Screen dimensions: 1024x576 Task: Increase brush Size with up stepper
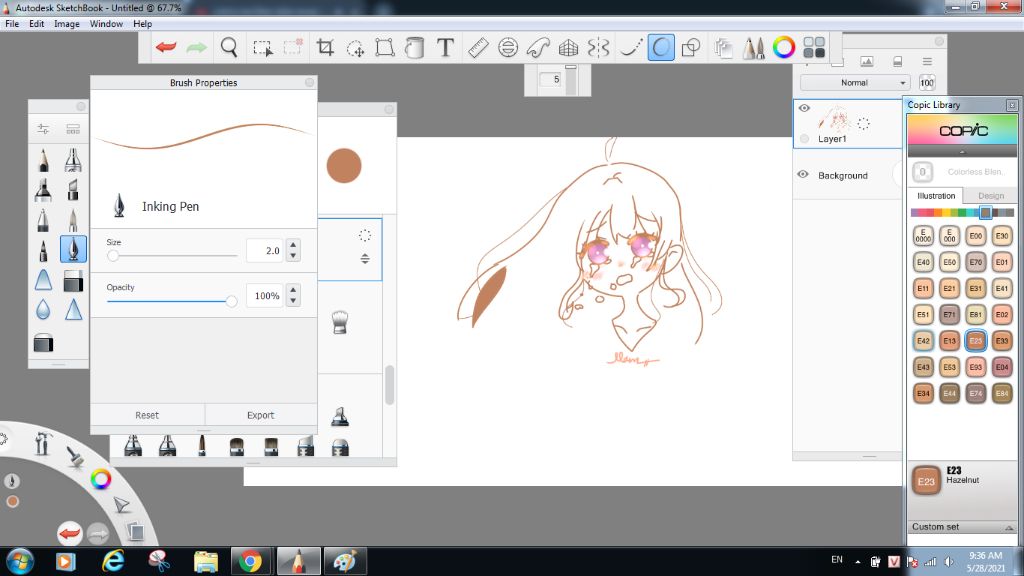[x=293, y=245]
